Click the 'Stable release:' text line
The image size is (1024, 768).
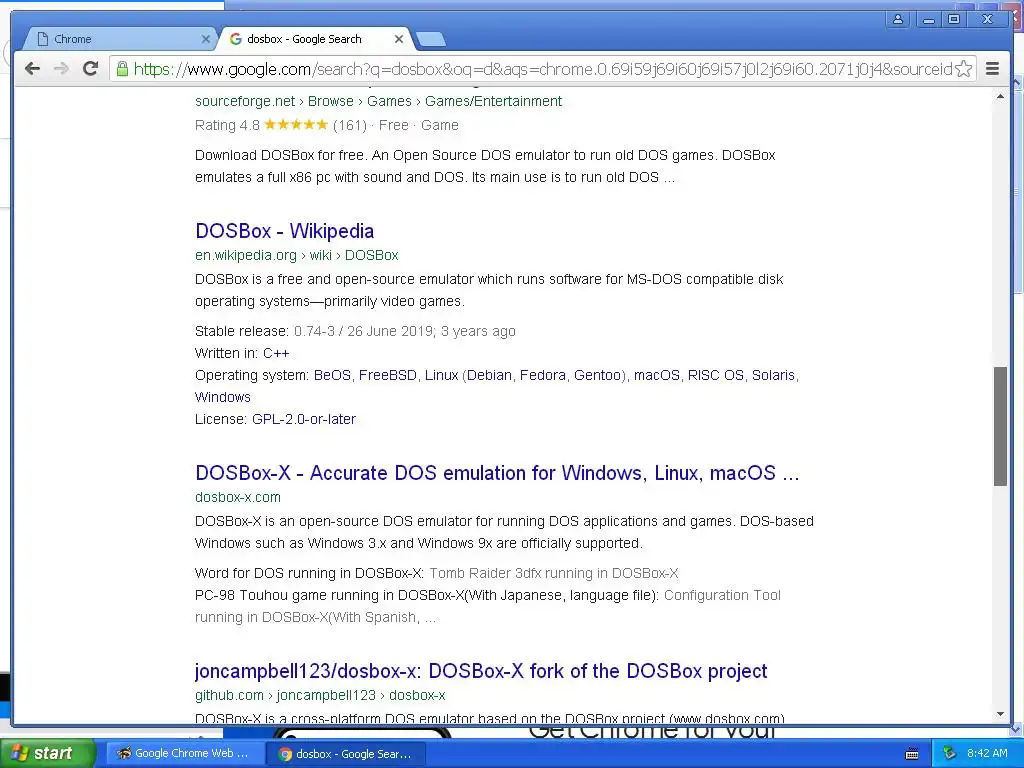coord(355,331)
